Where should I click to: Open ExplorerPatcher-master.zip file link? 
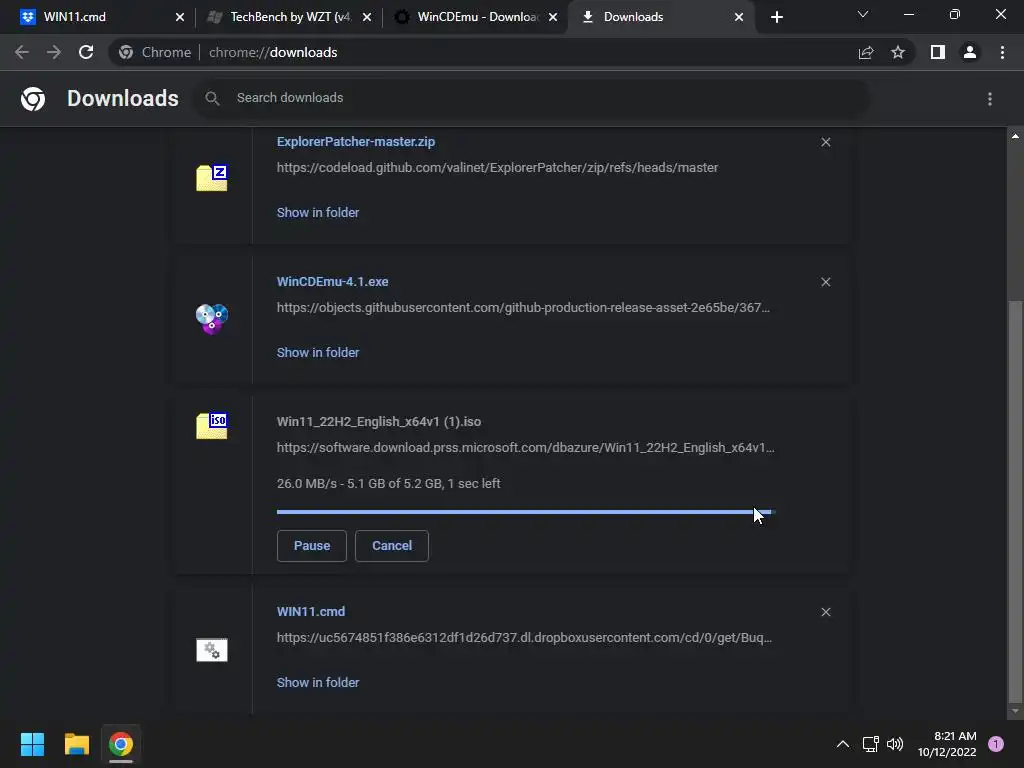point(356,142)
